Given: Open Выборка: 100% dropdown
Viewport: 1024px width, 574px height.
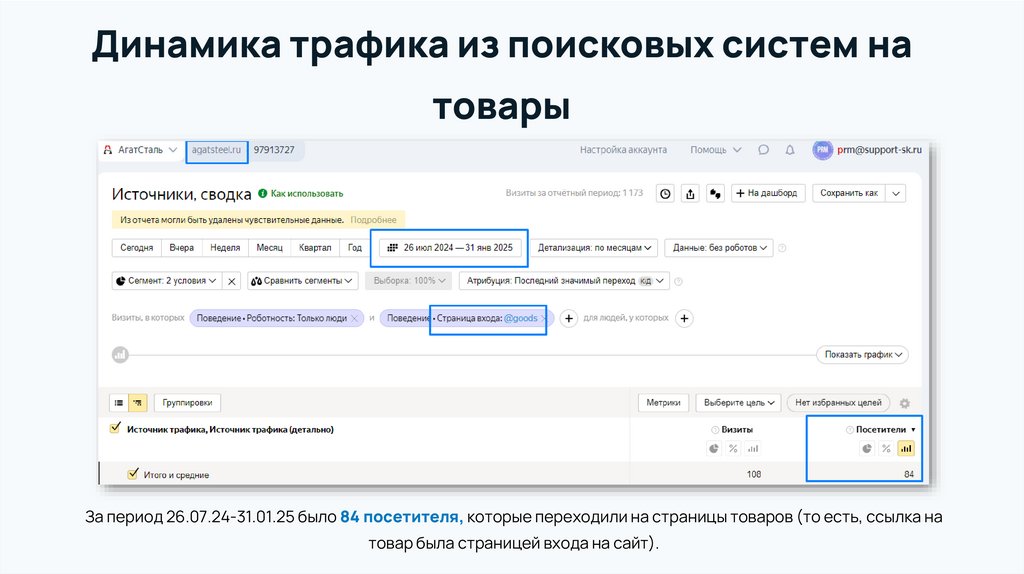Looking at the screenshot, I should pyautogui.click(x=408, y=281).
